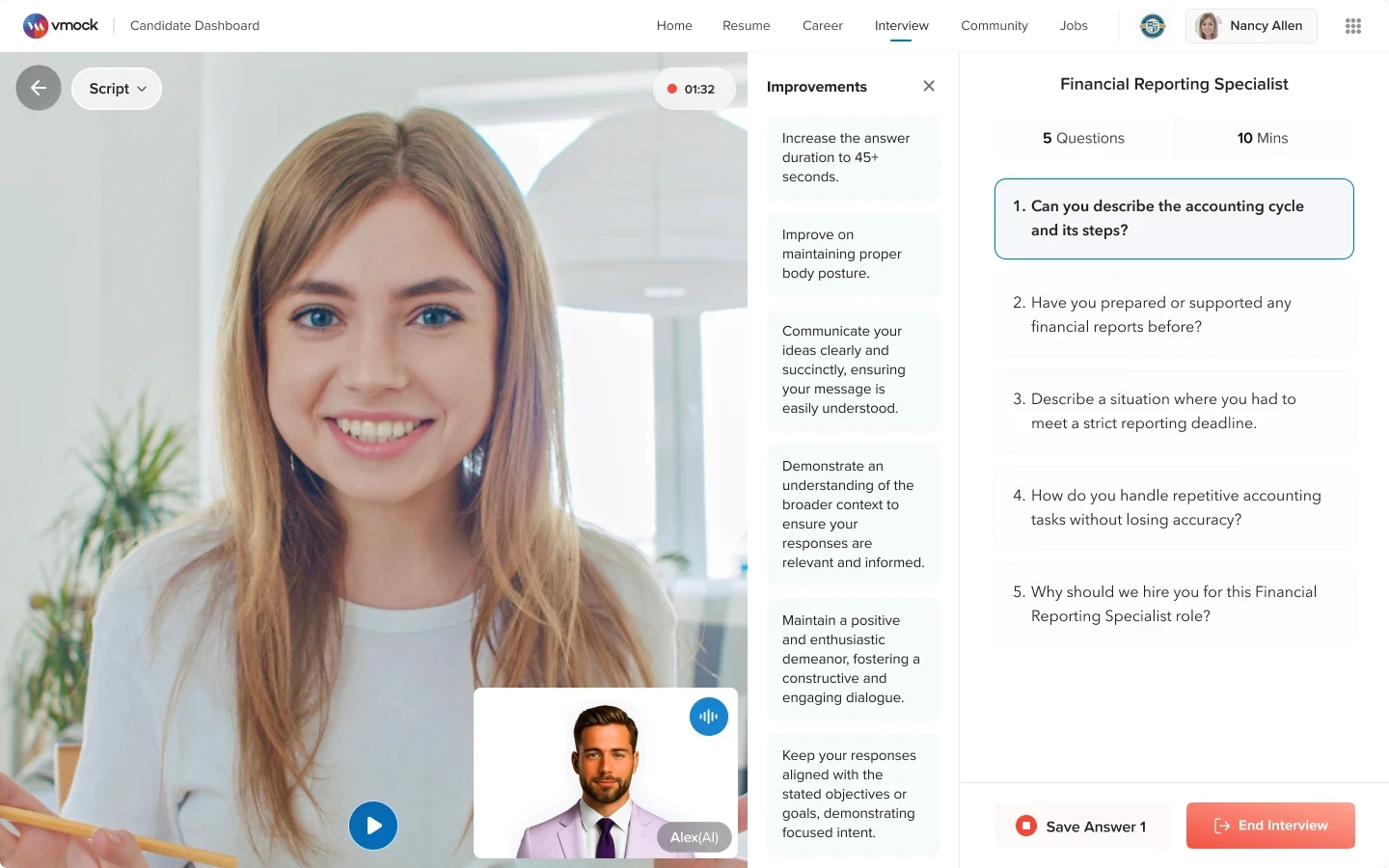Click the institution badge icon
This screenshot has width=1389, height=868.
(x=1153, y=26)
